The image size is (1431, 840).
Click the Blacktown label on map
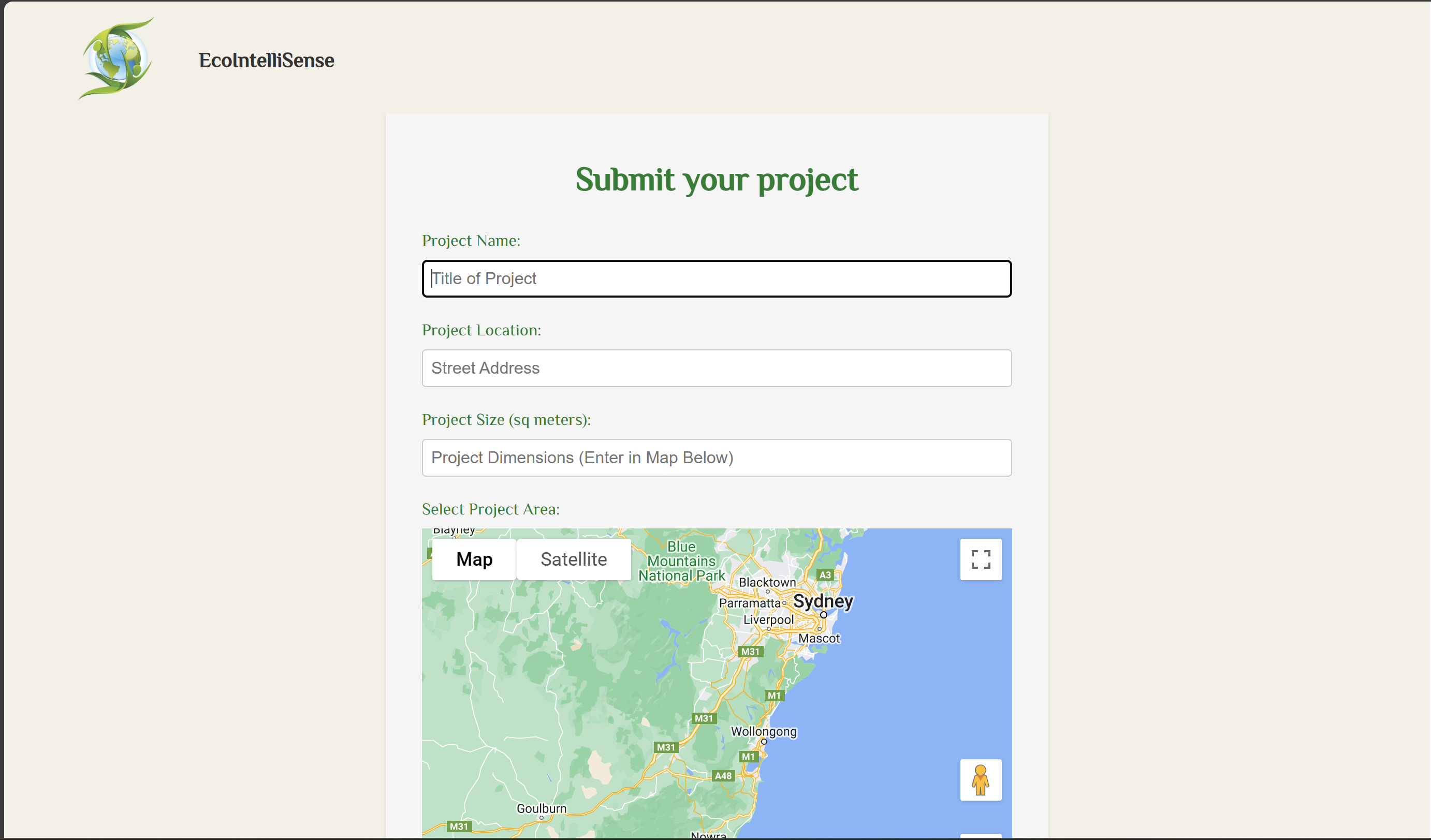pos(767,582)
